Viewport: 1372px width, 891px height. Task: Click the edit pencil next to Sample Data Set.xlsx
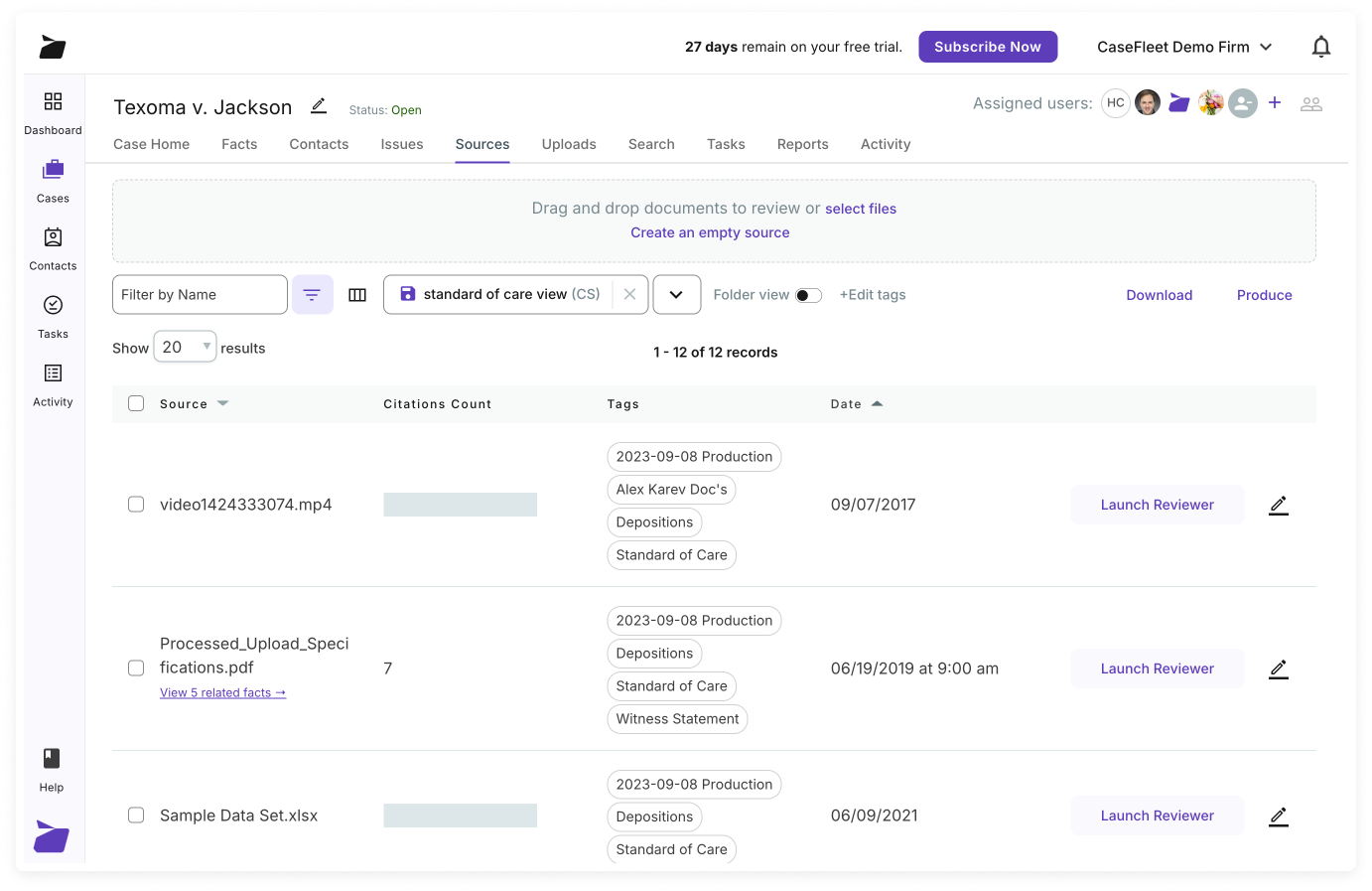point(1278,816)
